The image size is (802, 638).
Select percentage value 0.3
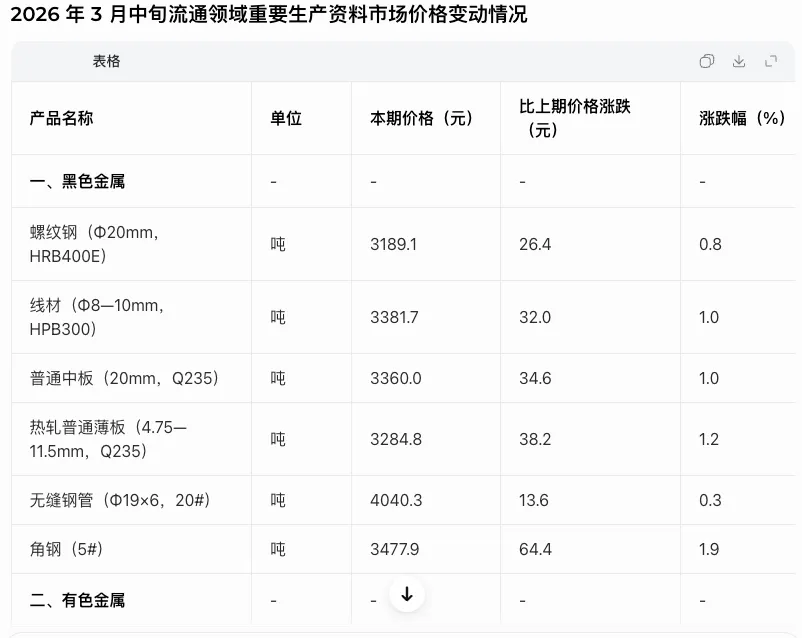(x=710, y=500)
